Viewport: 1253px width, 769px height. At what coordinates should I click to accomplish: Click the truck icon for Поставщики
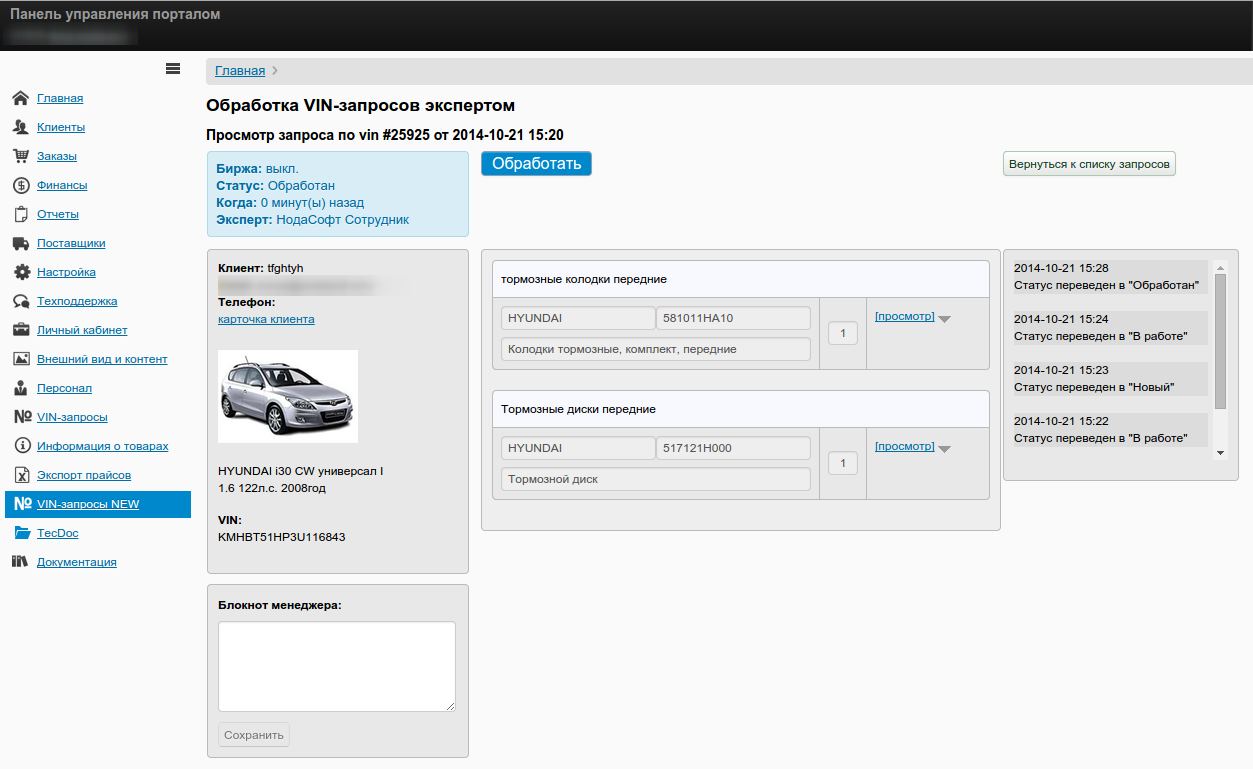tap(20, 243)
